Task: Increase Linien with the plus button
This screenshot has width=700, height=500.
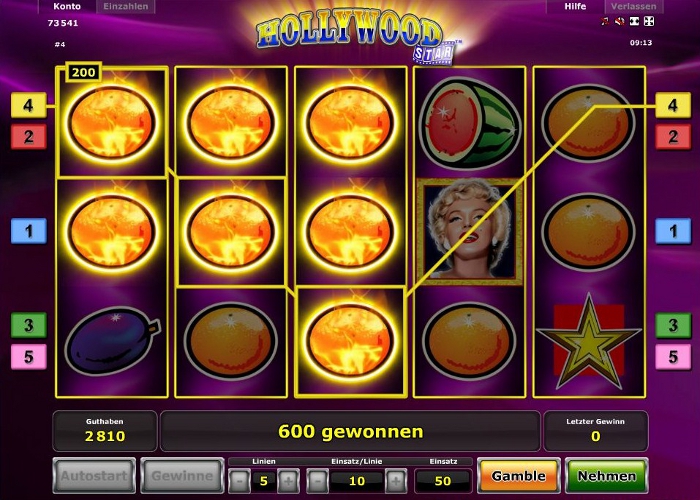Action: point(288,481)
